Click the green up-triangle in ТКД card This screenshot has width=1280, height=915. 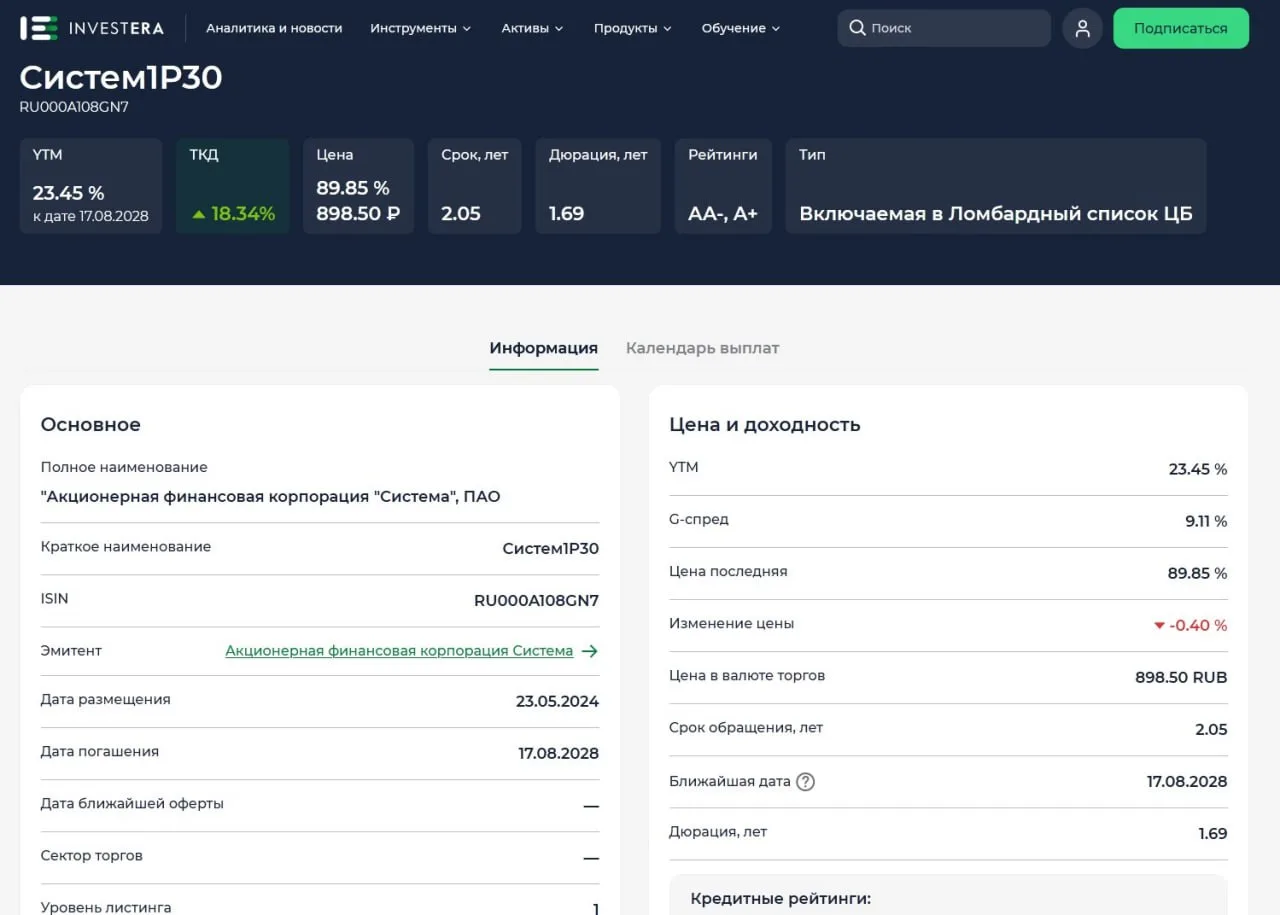coord(199,214)
